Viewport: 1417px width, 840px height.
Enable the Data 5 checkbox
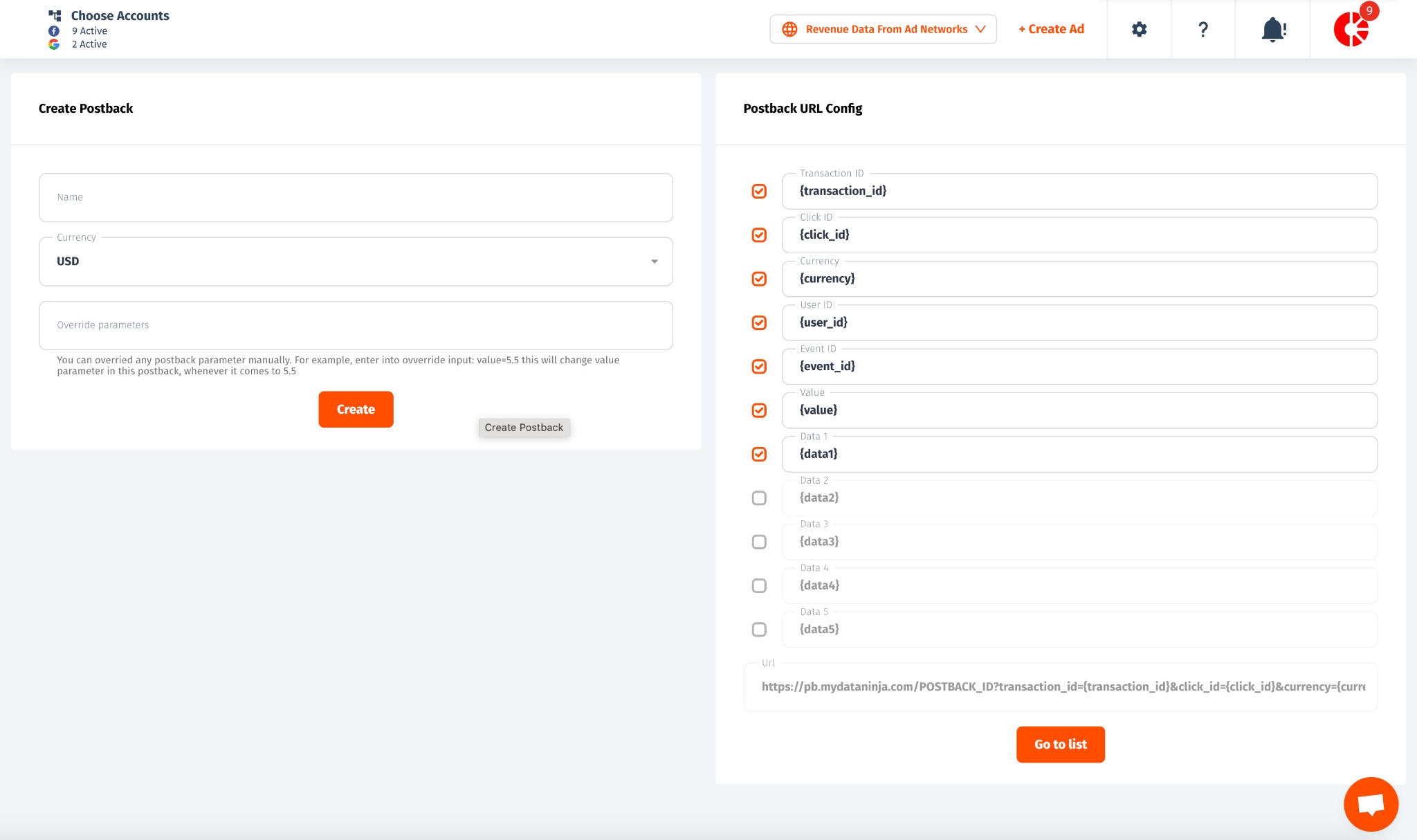point(759,630)
